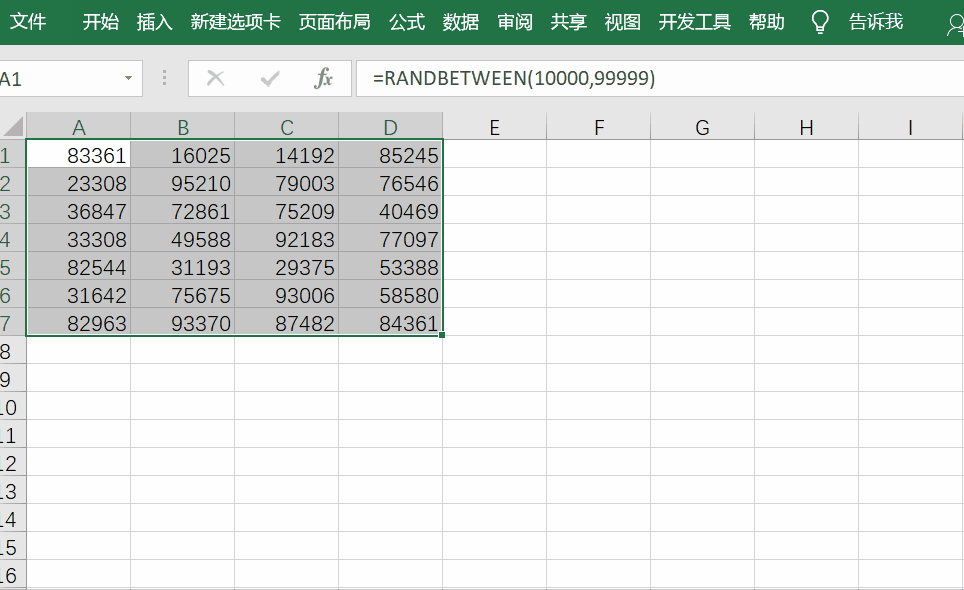This screenshot has height=590, width=964.
Task: Open the 新建选项卡 ribbon tab
Action: click(x=235, y=22)
